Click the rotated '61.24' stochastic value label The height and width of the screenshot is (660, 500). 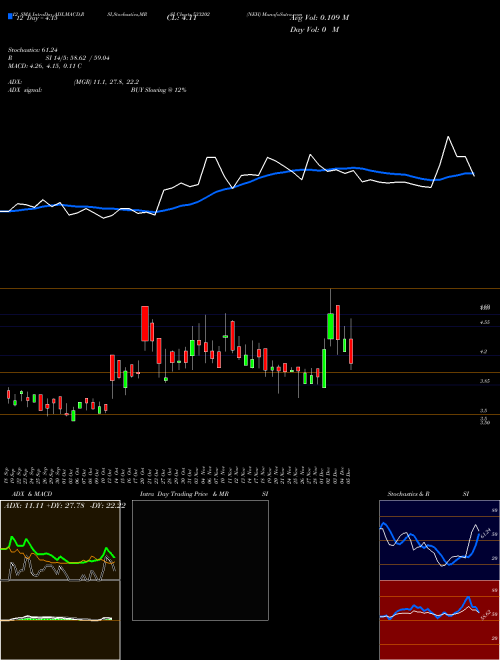point(485,533)
